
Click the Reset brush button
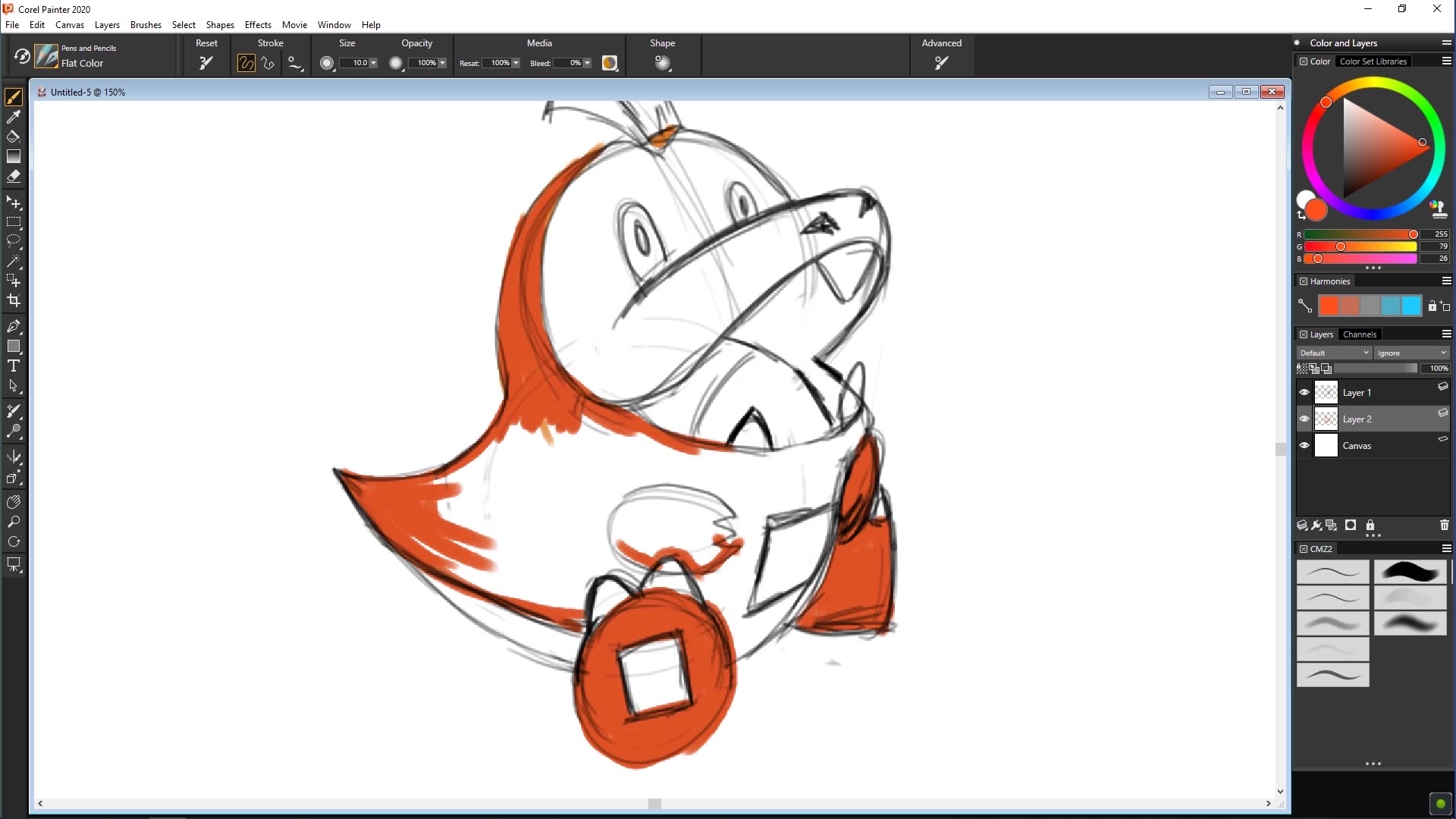[x=205, y=63]
